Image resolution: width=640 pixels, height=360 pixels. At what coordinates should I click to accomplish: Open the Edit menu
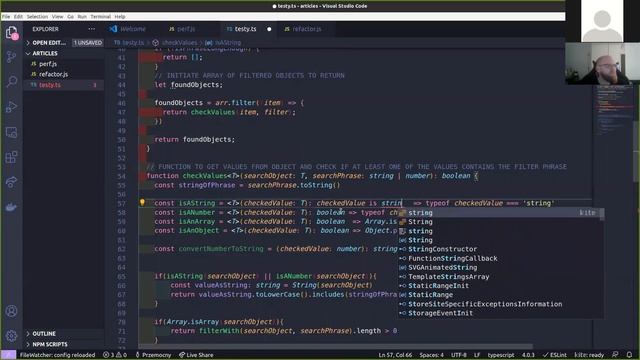[18, 17]
